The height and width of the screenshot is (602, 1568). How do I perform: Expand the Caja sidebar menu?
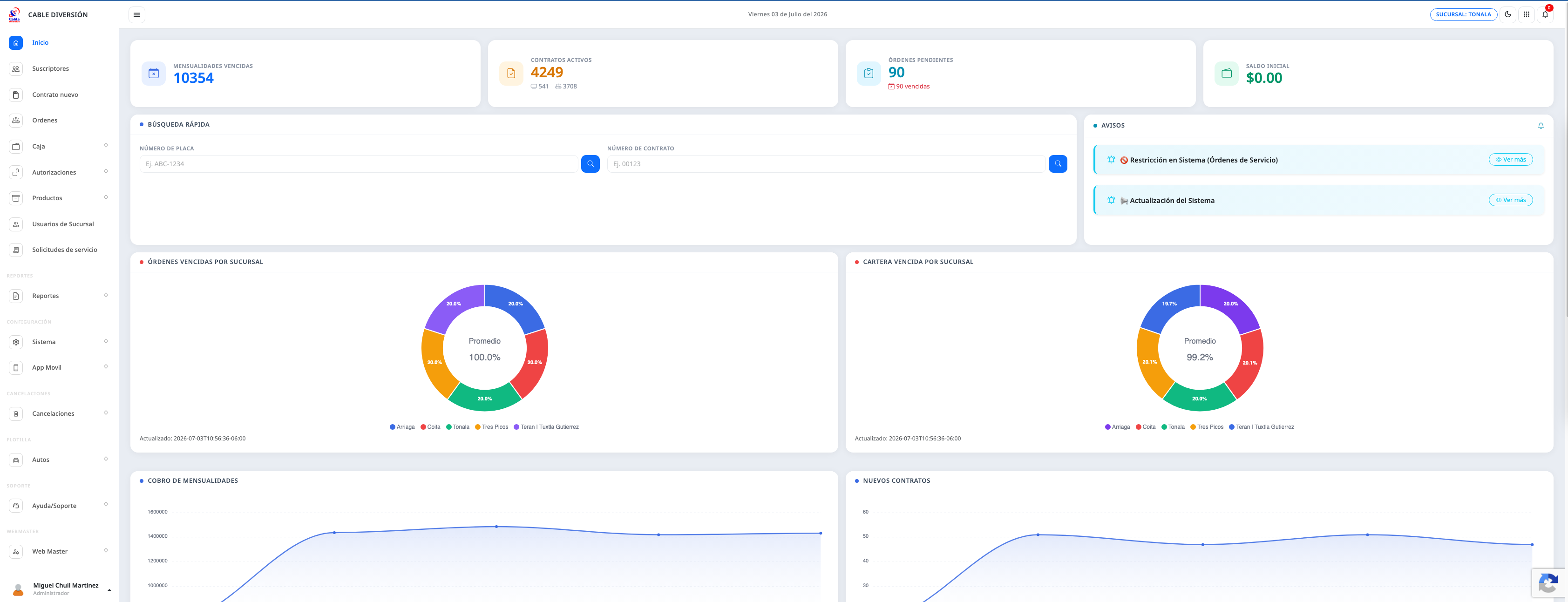click(x=59, y=146)
